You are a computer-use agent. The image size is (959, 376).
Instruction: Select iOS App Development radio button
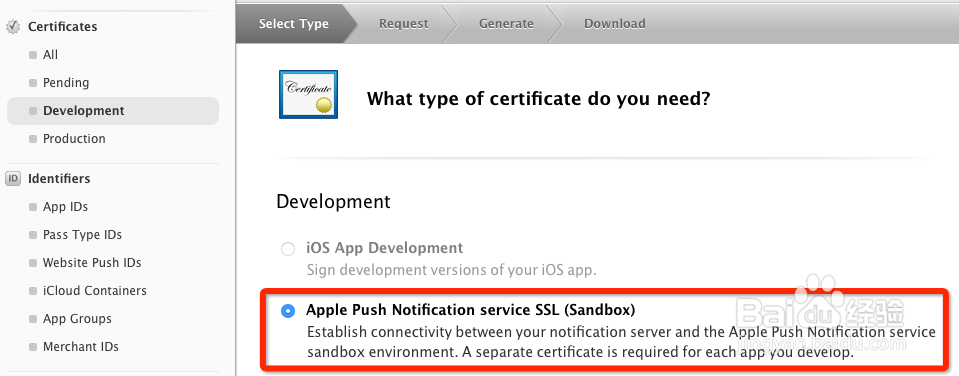point(287,249)
